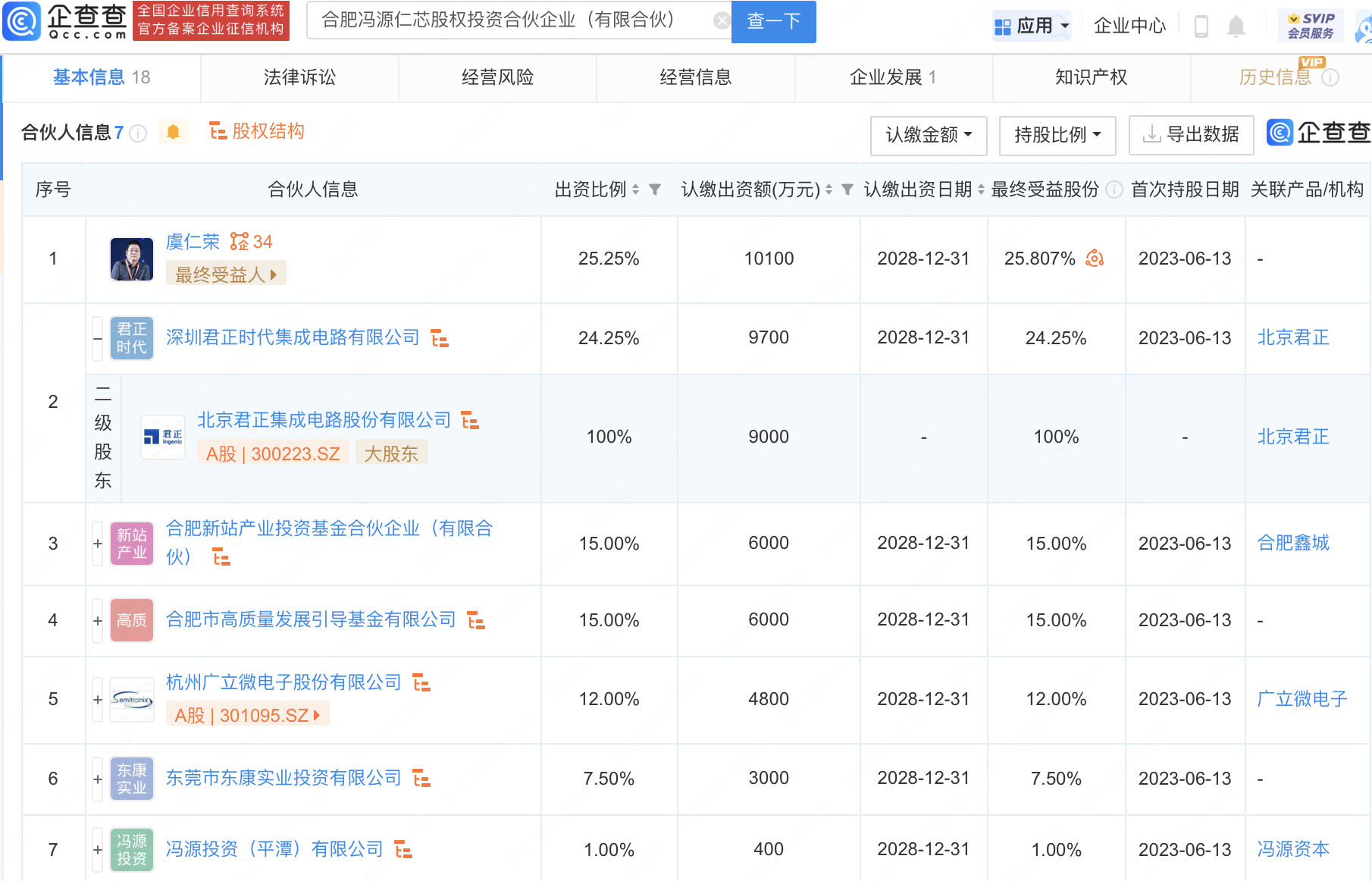1372x881 pixels.
Task: Click the 查一下 search button
Action: (773, 21)
